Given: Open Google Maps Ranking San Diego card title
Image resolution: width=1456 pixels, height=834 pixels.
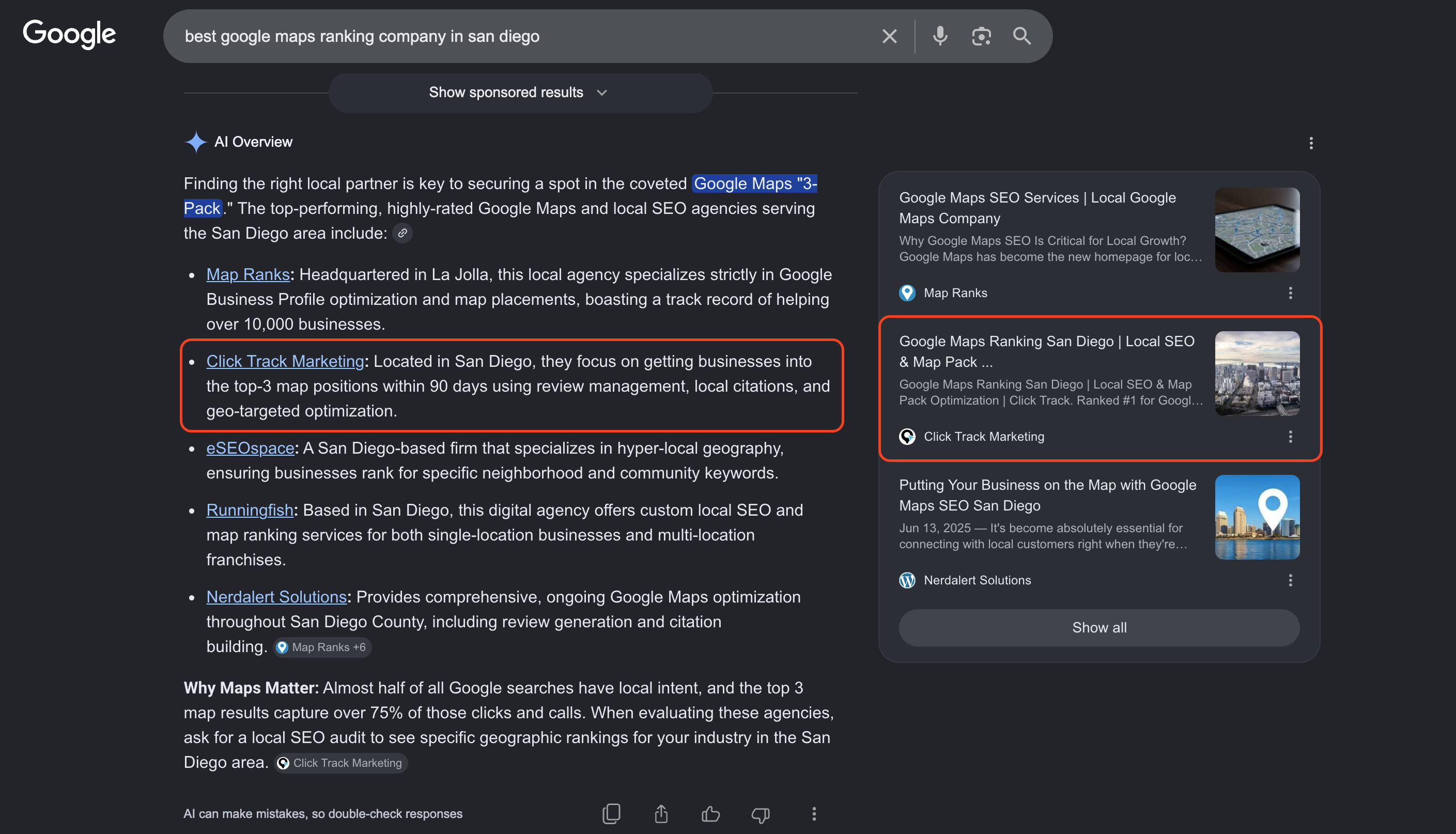Looking at the screenshot, I should pos(1047,352).
